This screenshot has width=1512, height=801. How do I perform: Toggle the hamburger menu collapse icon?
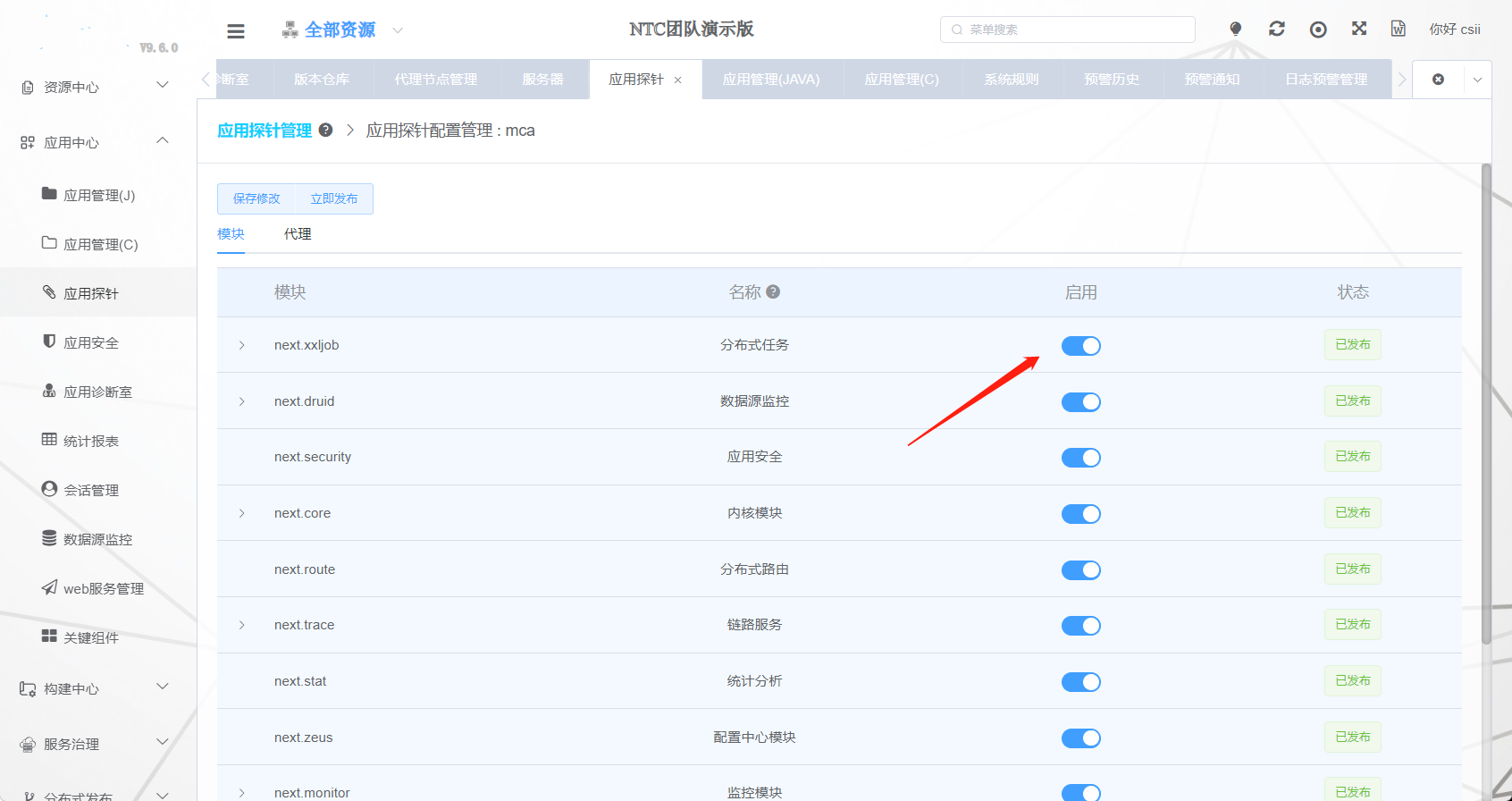click(236, 31)
